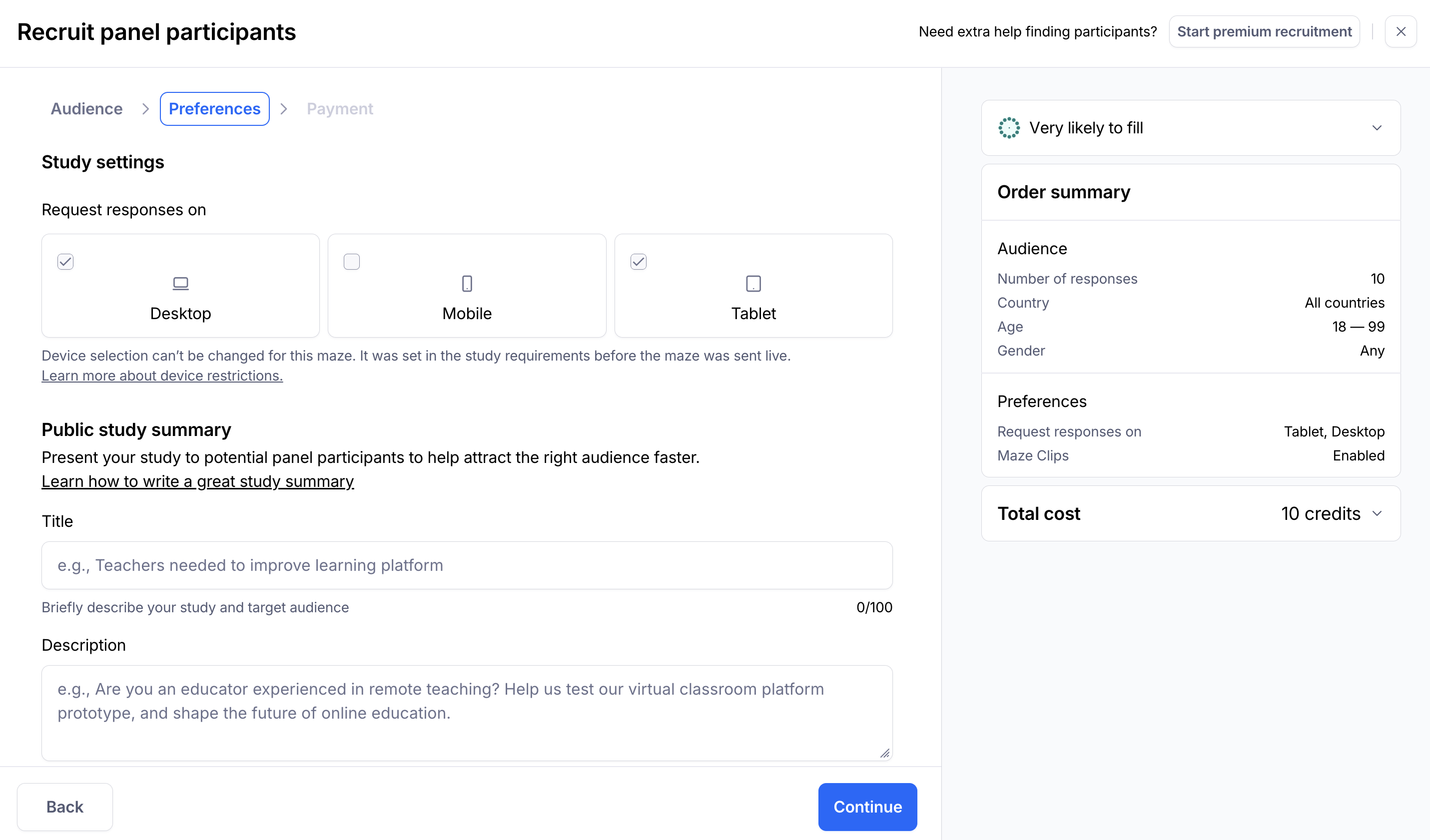Expand the Total cost breakdown chevron
Image resolution: width=1430 pixels, height=840 pixels.
click(x=1377, y=514)
